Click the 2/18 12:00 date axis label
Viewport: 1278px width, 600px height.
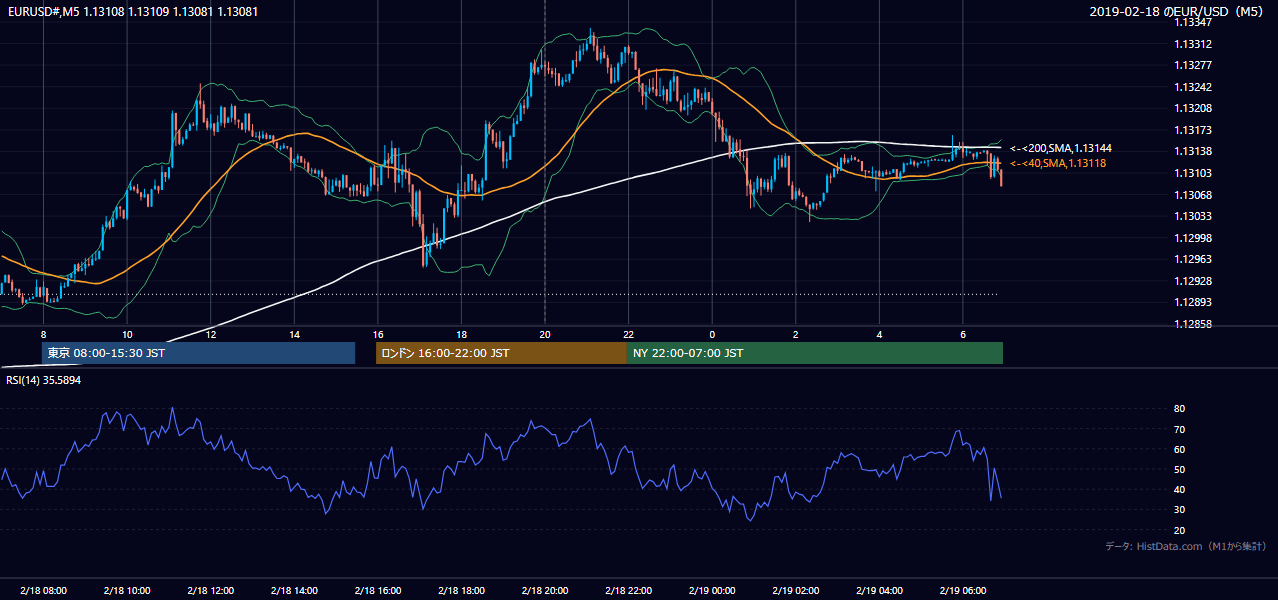210,590
